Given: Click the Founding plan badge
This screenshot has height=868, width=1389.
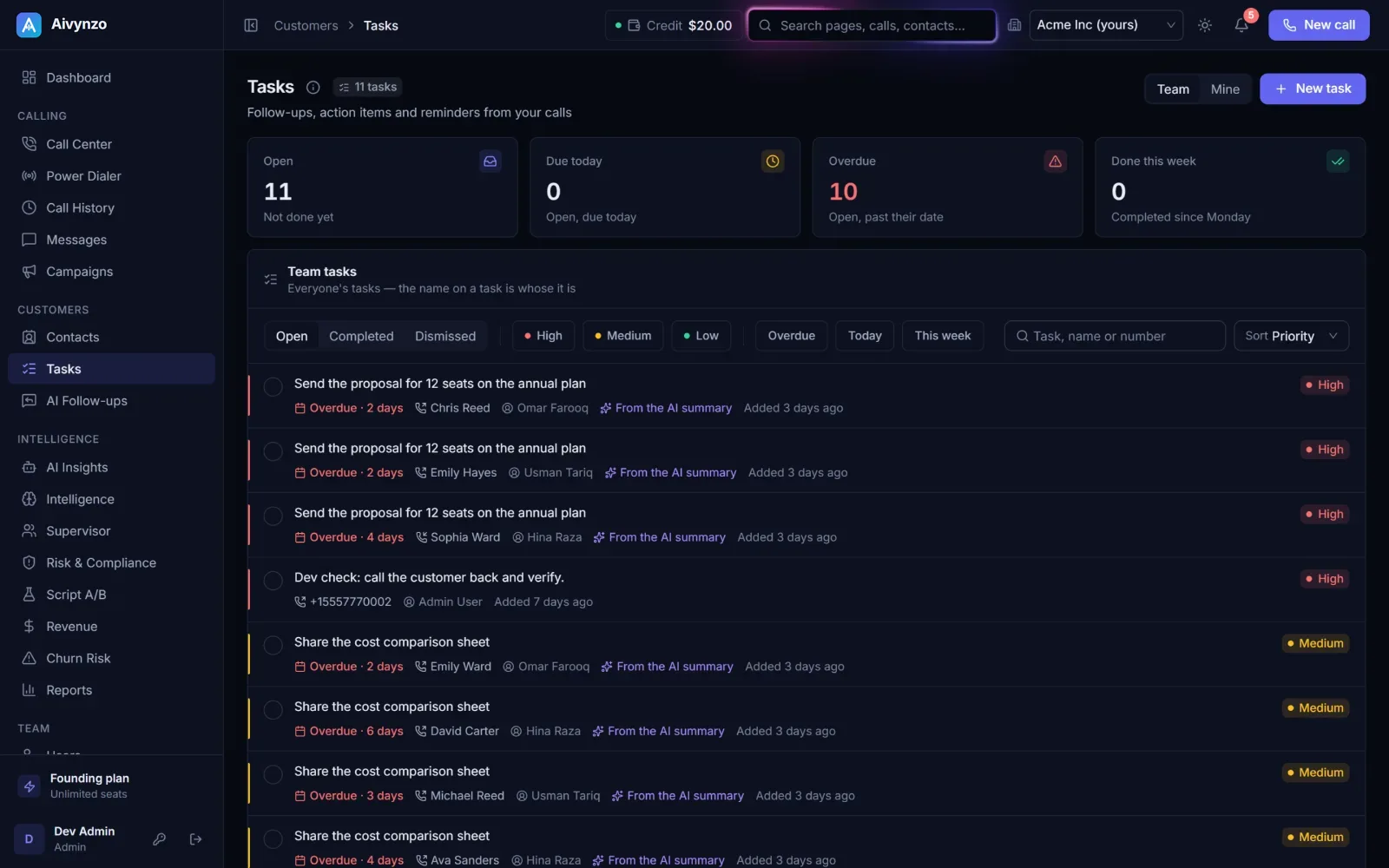Looking at the screenshot, I should pyautogui.click(x=111, y=786).
